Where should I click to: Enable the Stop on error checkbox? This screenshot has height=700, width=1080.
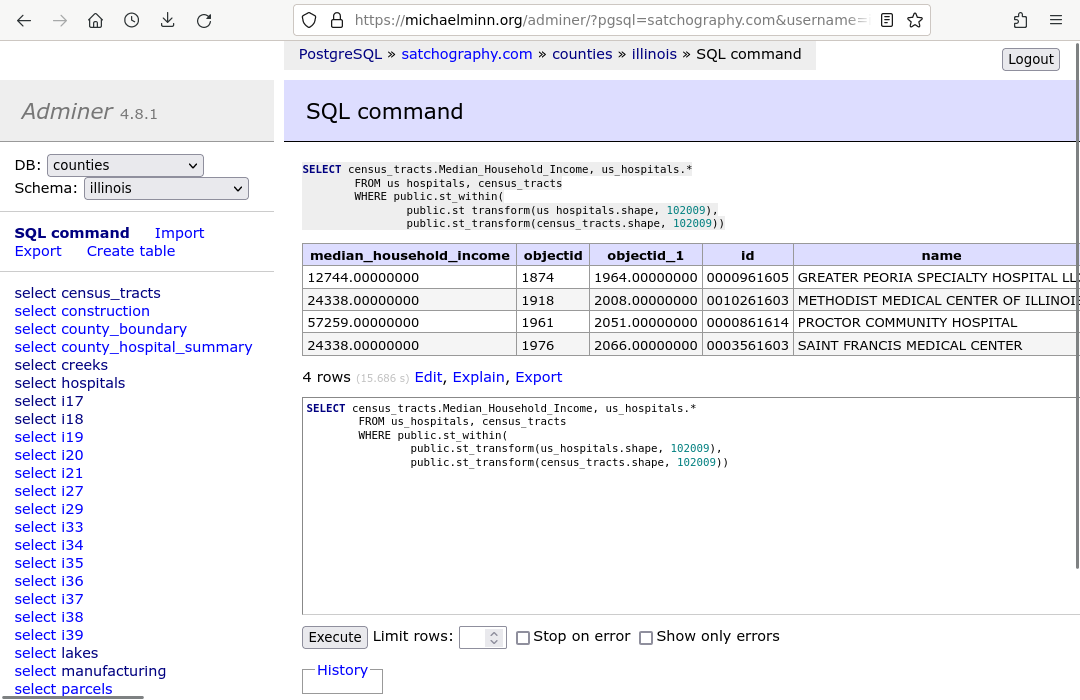click(523, 637)
